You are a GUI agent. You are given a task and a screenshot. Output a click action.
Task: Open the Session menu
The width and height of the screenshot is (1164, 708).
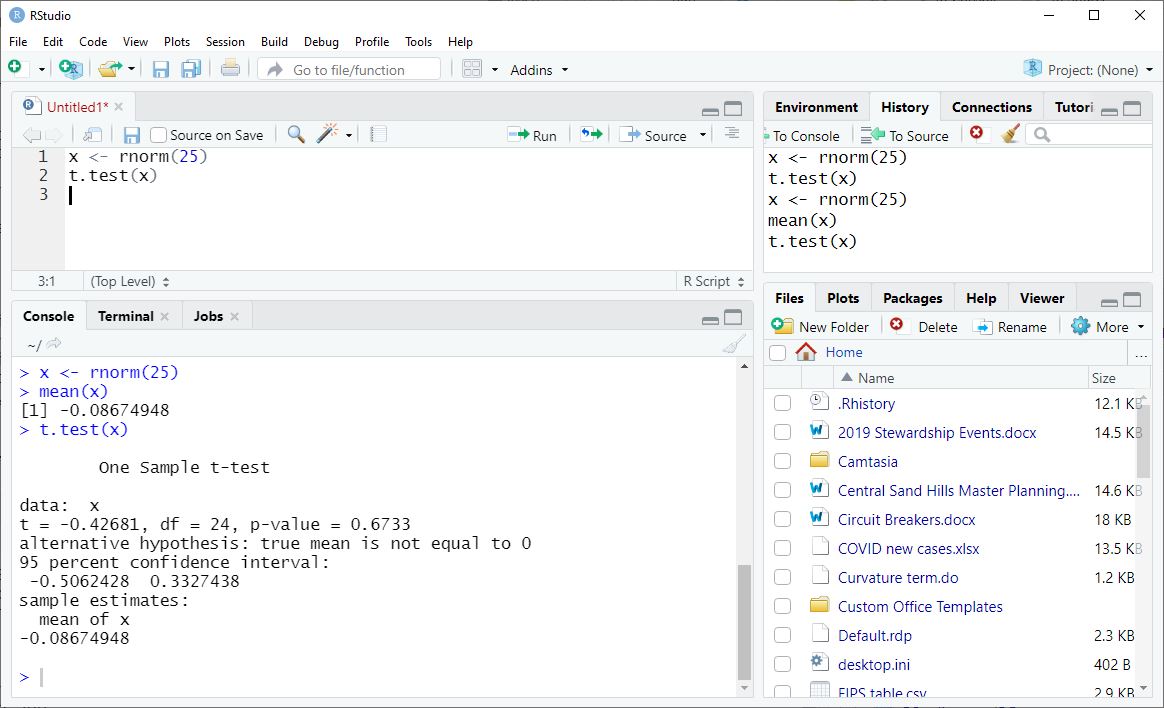225,42
